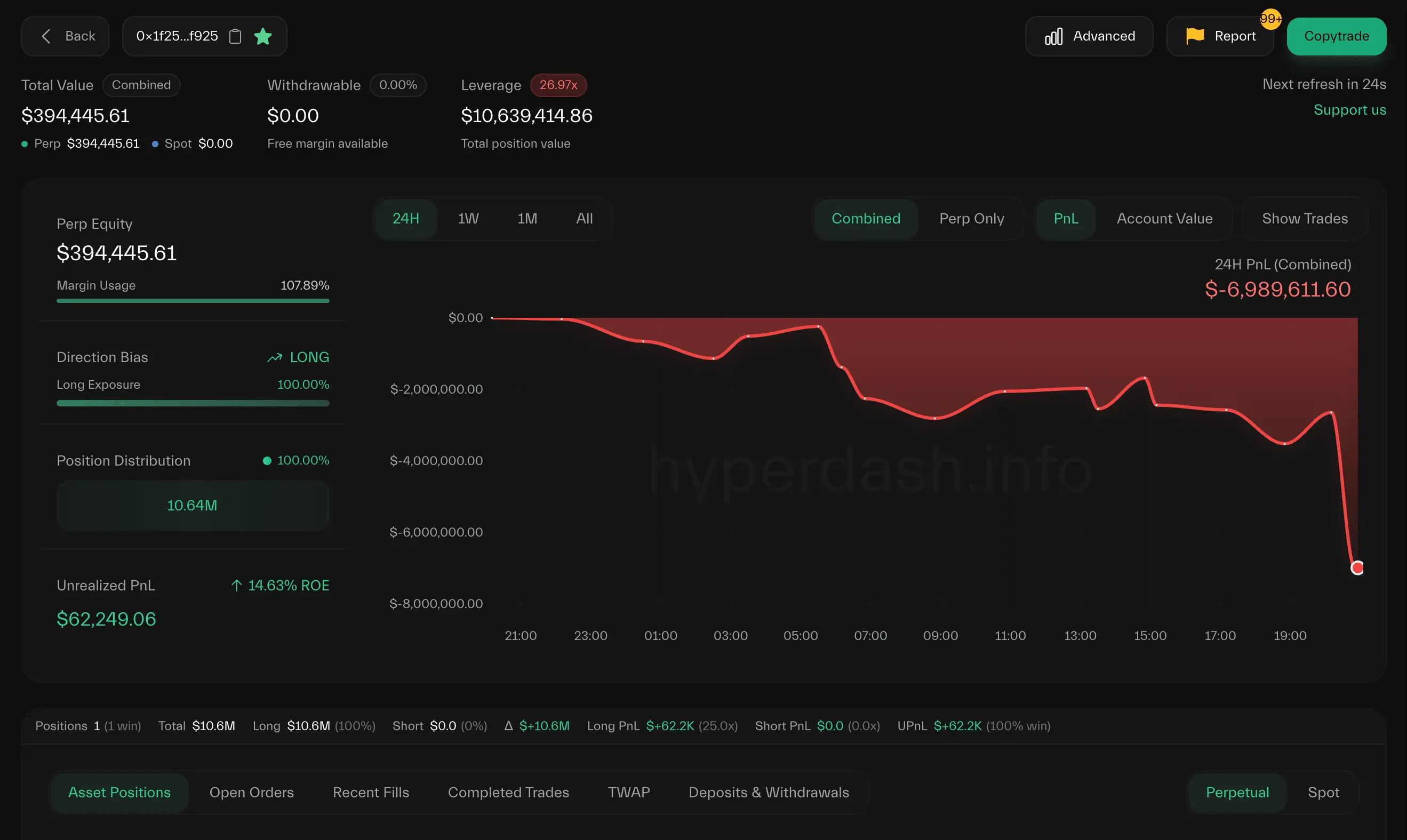Screen dimensions: 1407x840
Task: Switch chart to Combined mode
Action: click(x=865, y=219)
